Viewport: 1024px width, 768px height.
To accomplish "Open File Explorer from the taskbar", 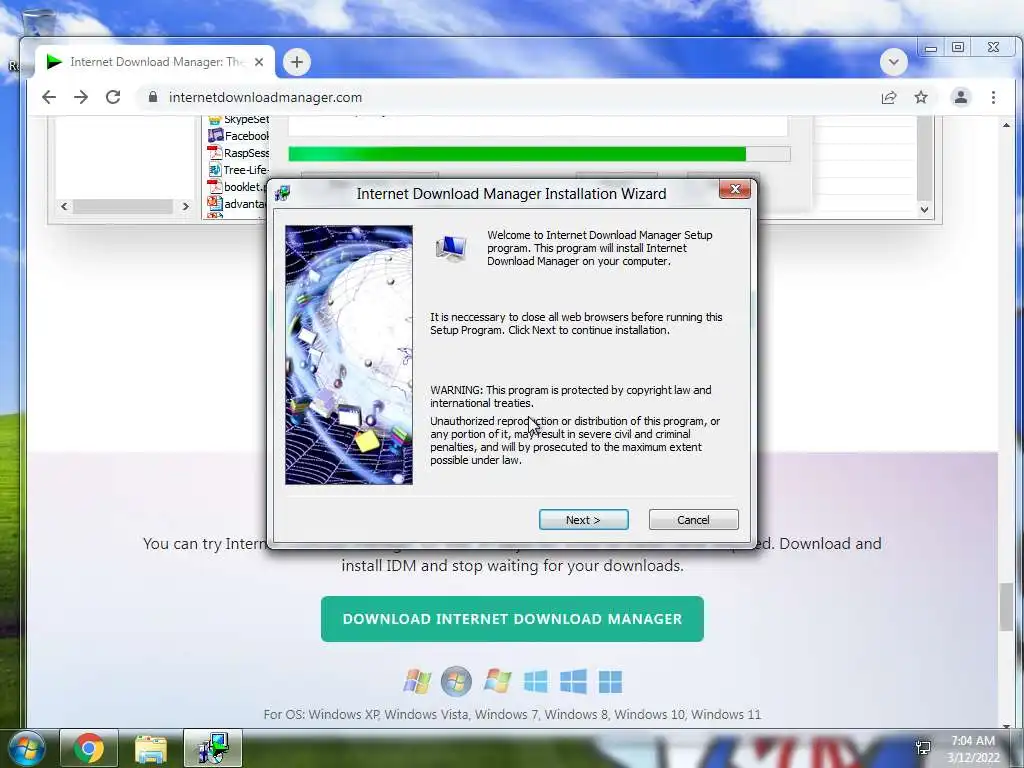I will coord(151,748).
